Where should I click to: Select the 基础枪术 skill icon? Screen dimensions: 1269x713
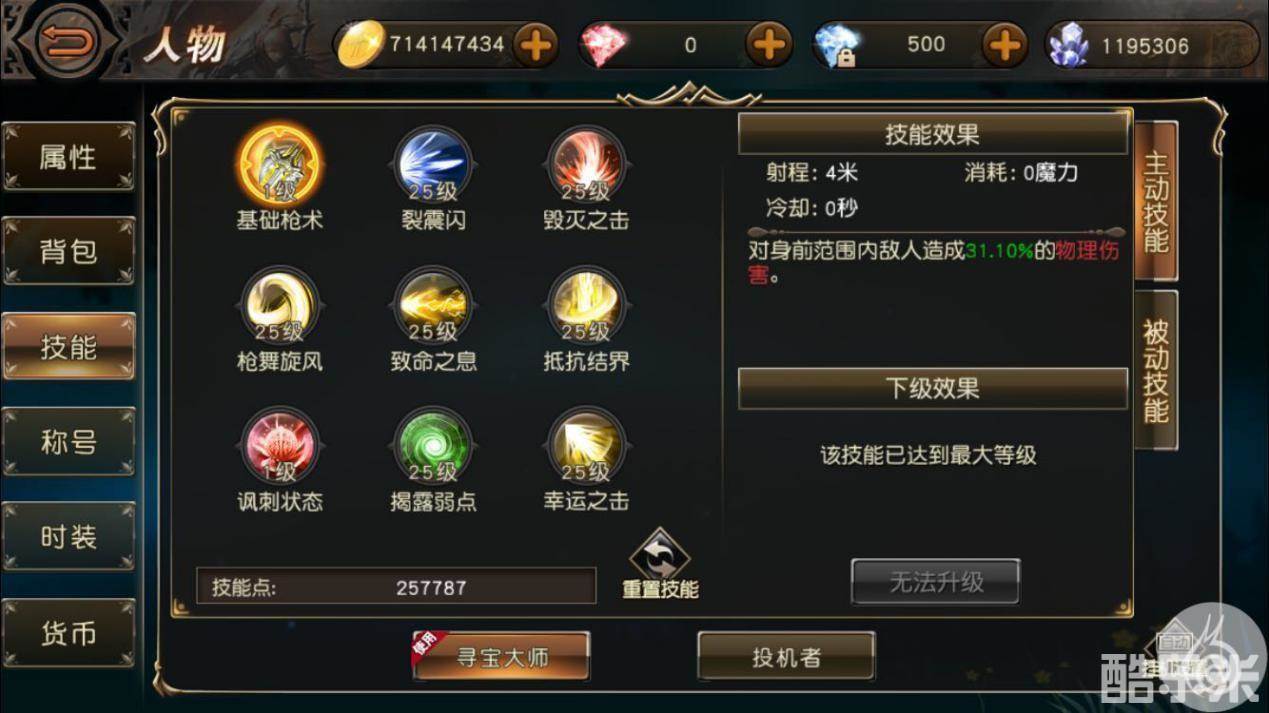(x=280, y=164)
